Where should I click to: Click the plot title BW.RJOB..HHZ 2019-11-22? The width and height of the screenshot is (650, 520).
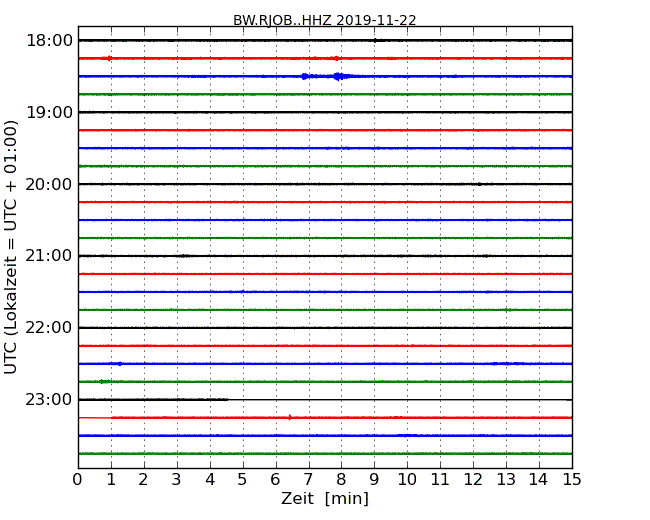pos(325,20)
